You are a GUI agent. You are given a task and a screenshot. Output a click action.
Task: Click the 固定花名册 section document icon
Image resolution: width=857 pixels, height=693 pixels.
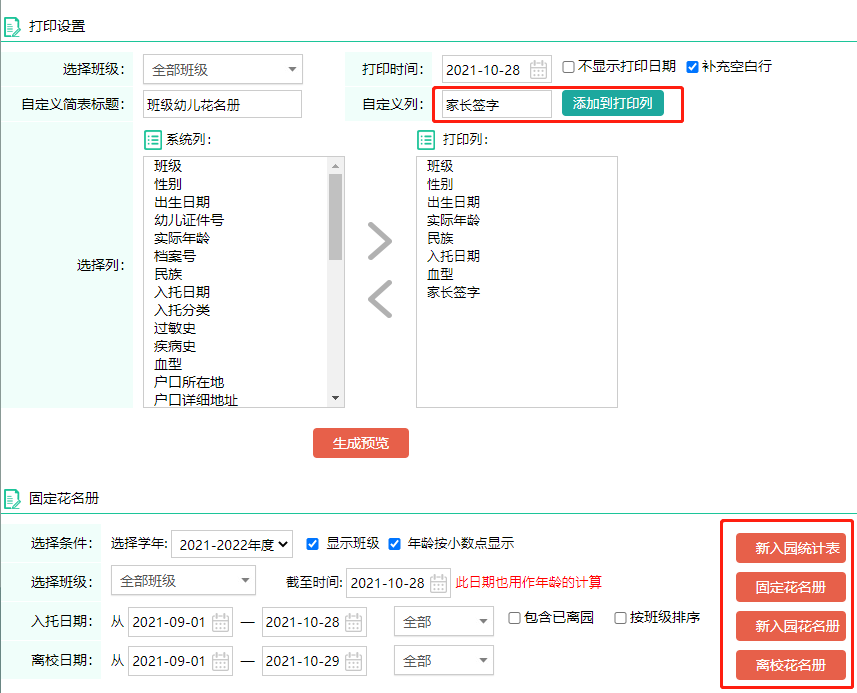tap(12, 499)
